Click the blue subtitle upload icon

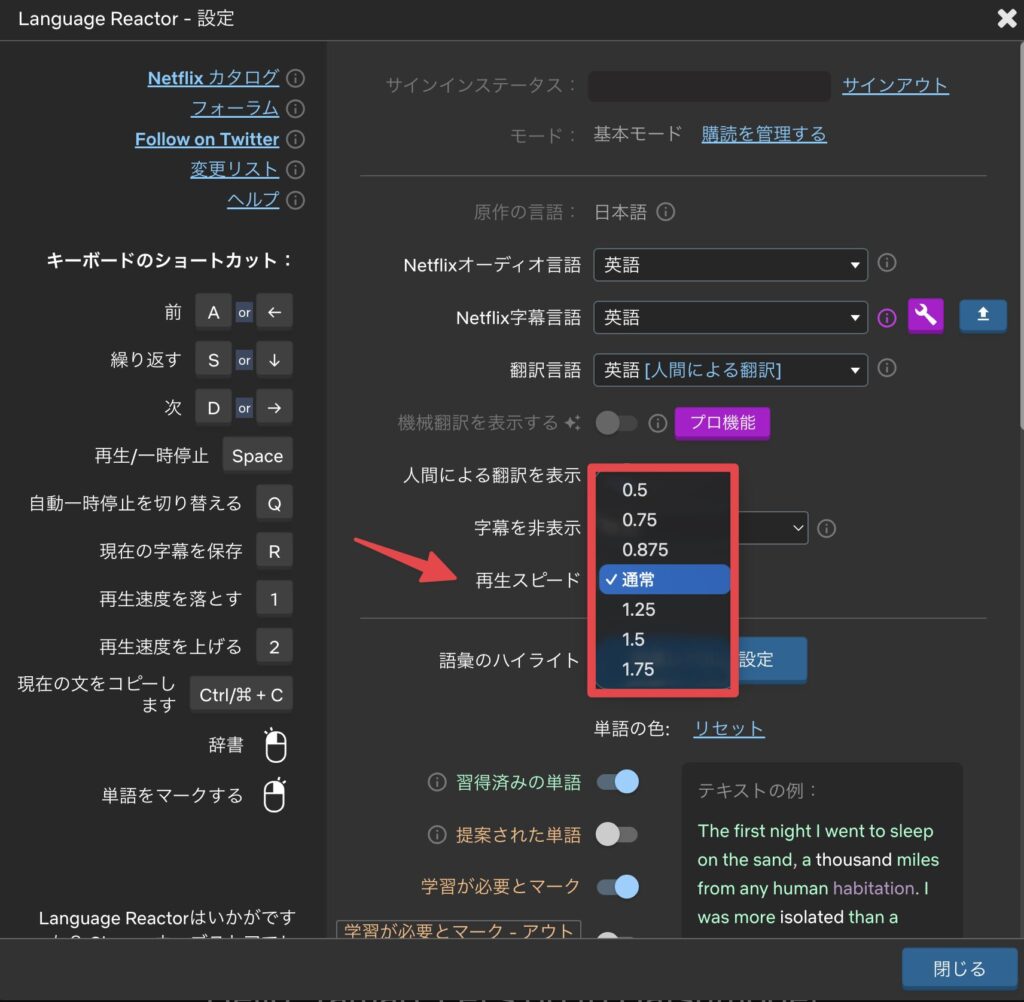pos(983,316)
